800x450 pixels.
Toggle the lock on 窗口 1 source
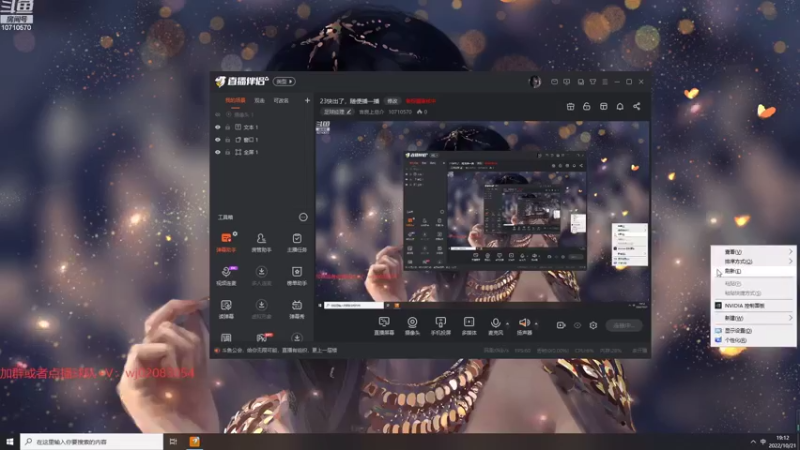[x=228, y=140]
